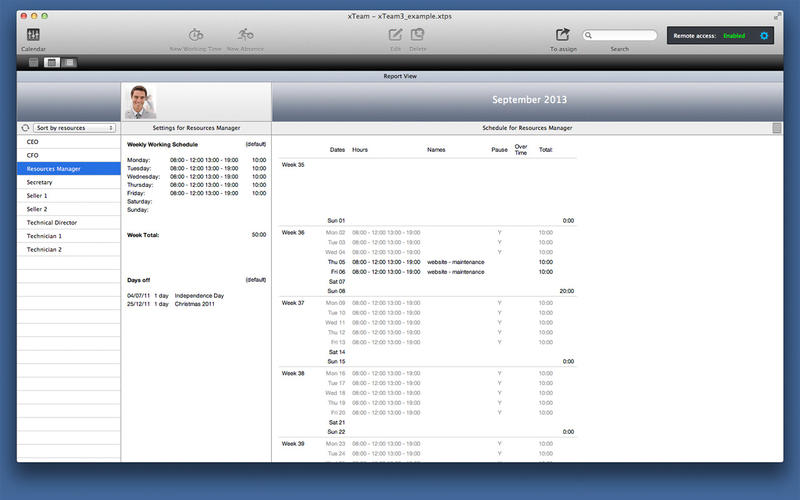
Task: Click the Names column header
Action: pos(436,150)
